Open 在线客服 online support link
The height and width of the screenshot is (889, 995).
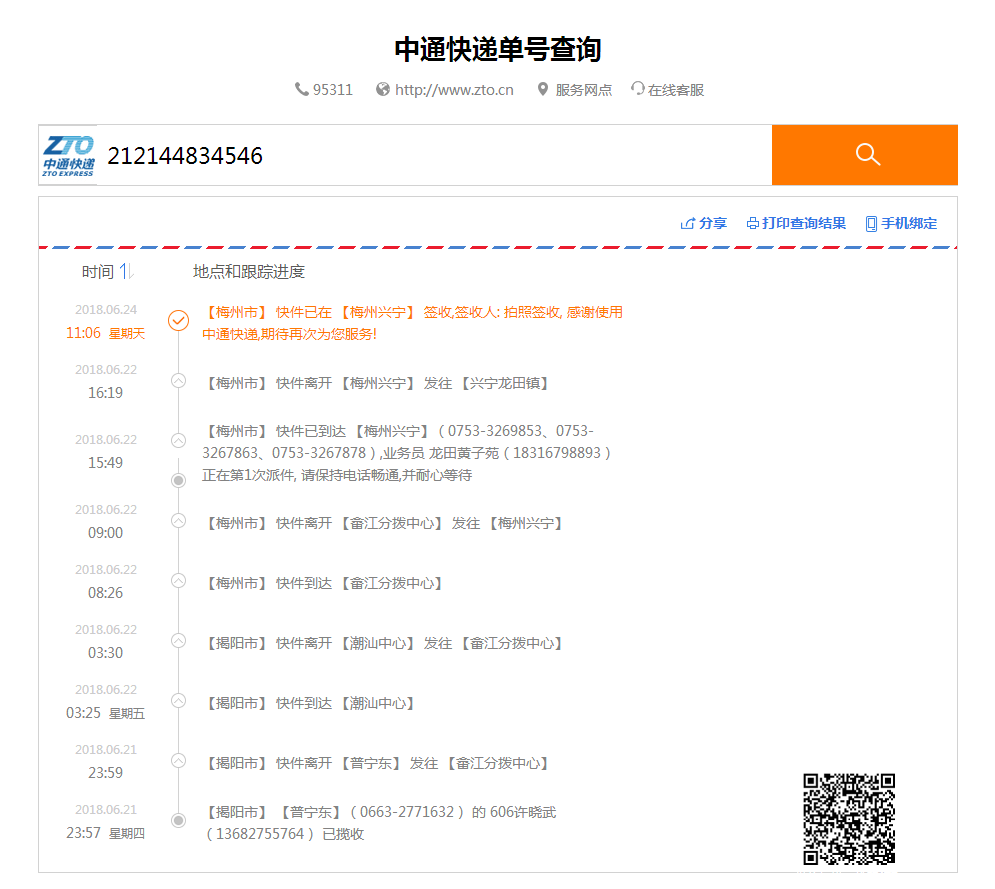676,90
